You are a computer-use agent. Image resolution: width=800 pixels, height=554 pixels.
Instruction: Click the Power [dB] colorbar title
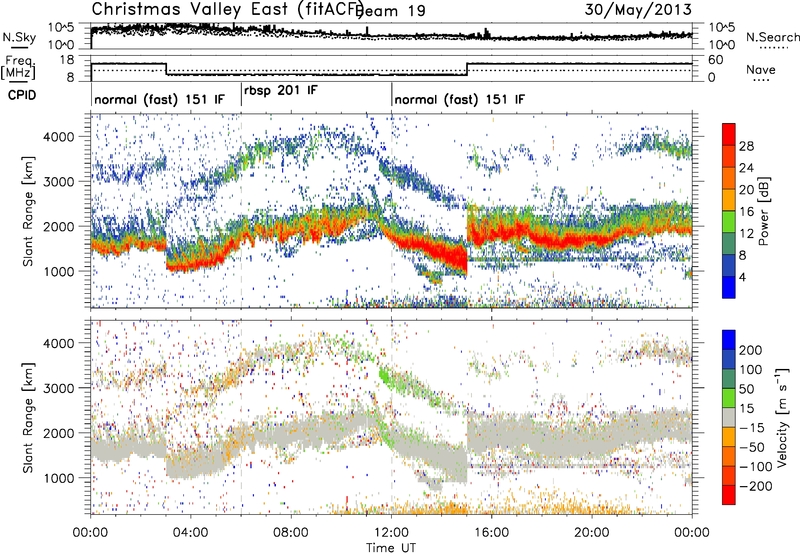point(764,211)
